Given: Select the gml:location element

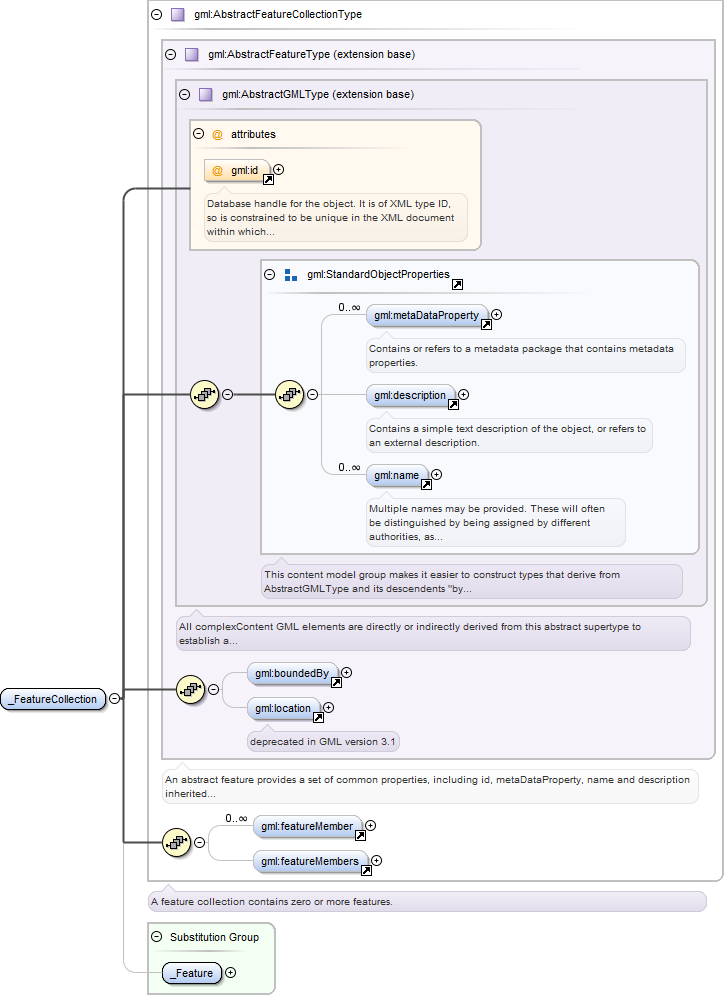Looking at the screenshot, I should tap(283, 708).
